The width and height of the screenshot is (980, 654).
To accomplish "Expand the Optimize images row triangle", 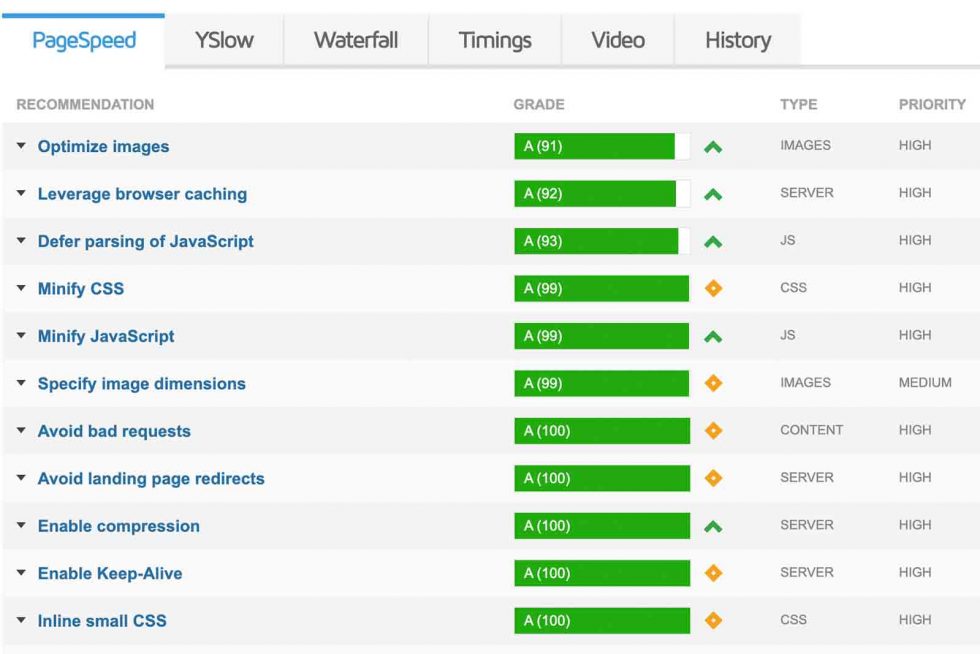I will point(21,146).
